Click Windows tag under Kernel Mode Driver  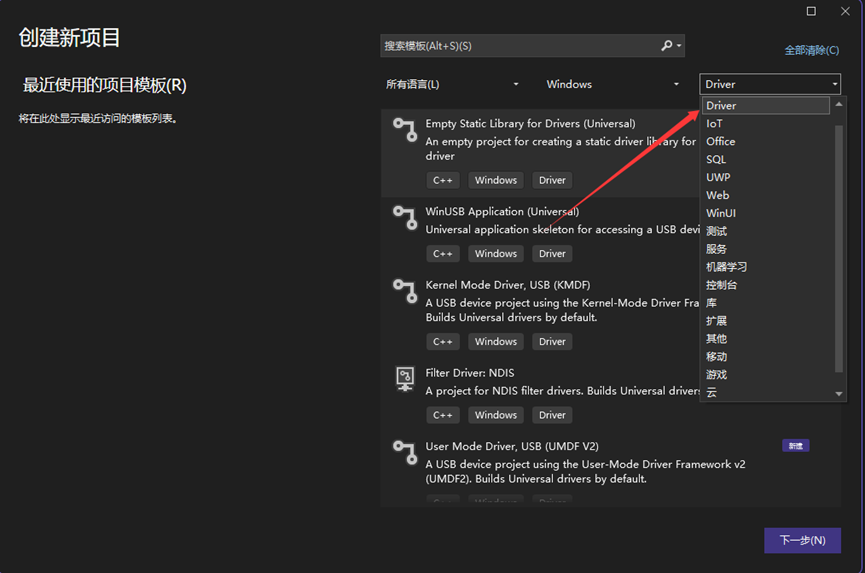click(x=496, y=341)
